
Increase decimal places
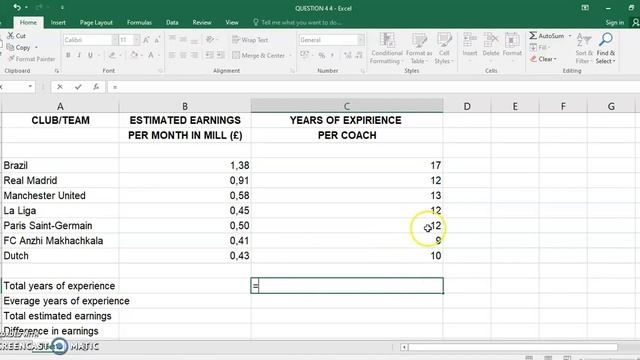pos(348,55)
